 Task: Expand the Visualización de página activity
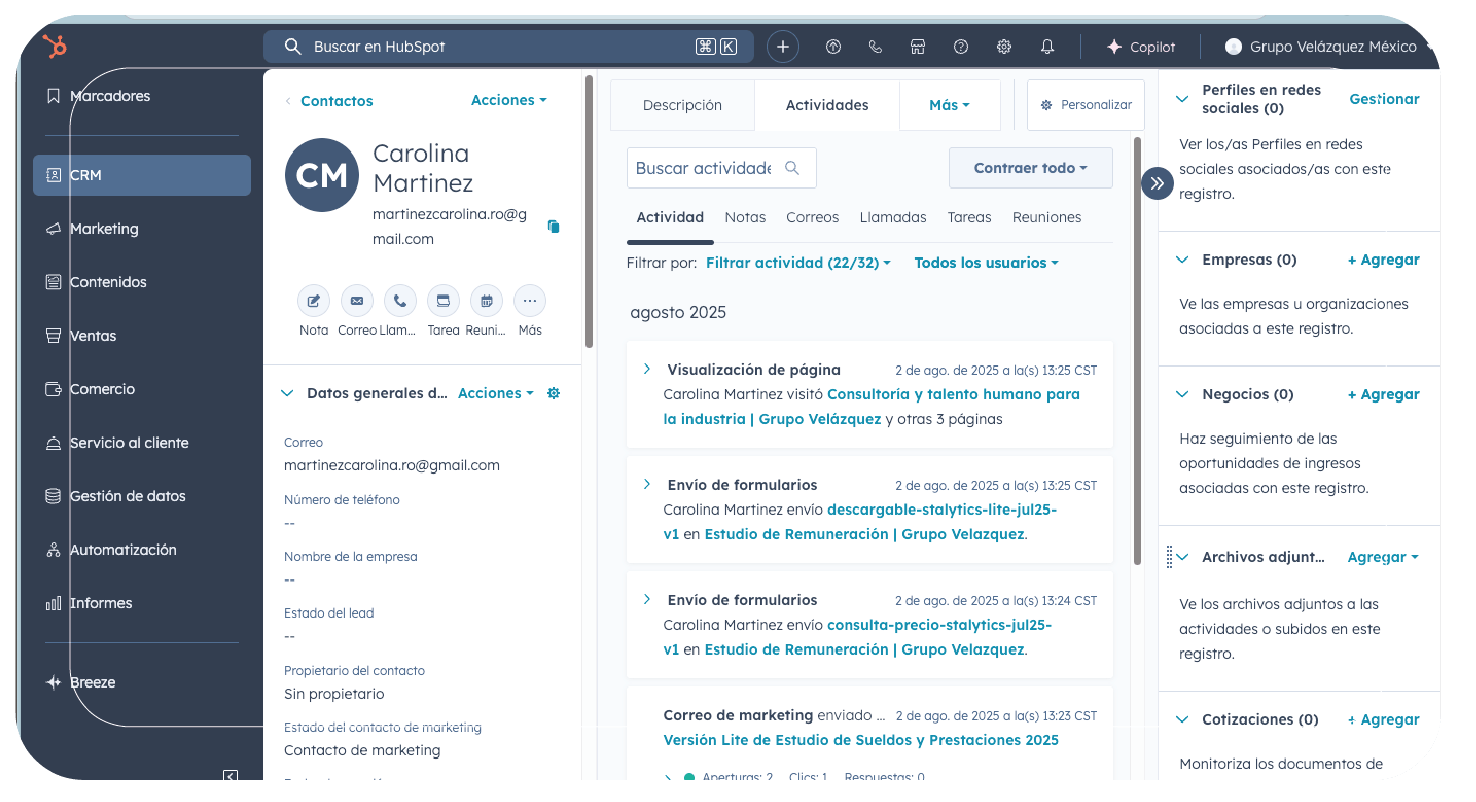coord(647,370)
